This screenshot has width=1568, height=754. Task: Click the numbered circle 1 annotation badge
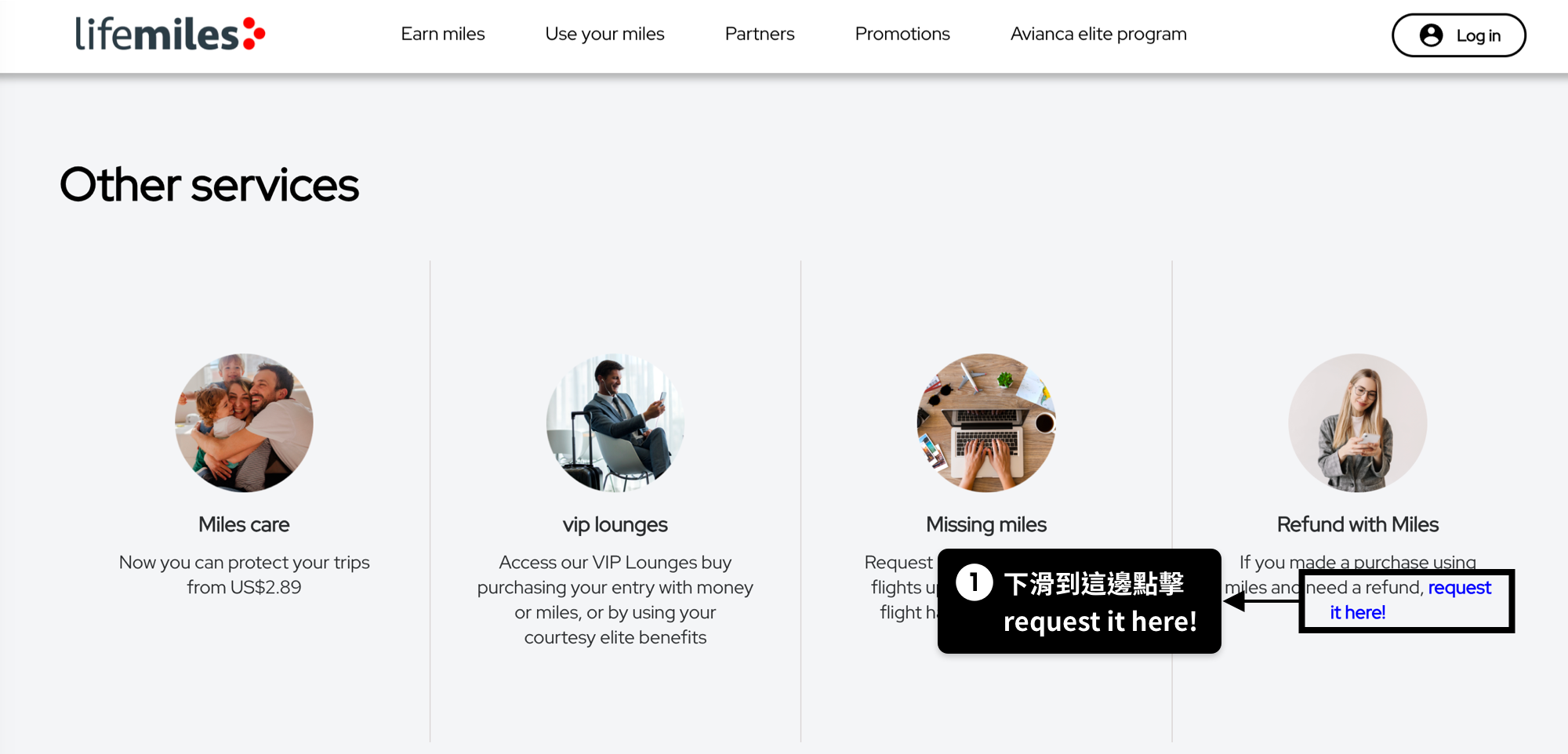pos(975,582)
